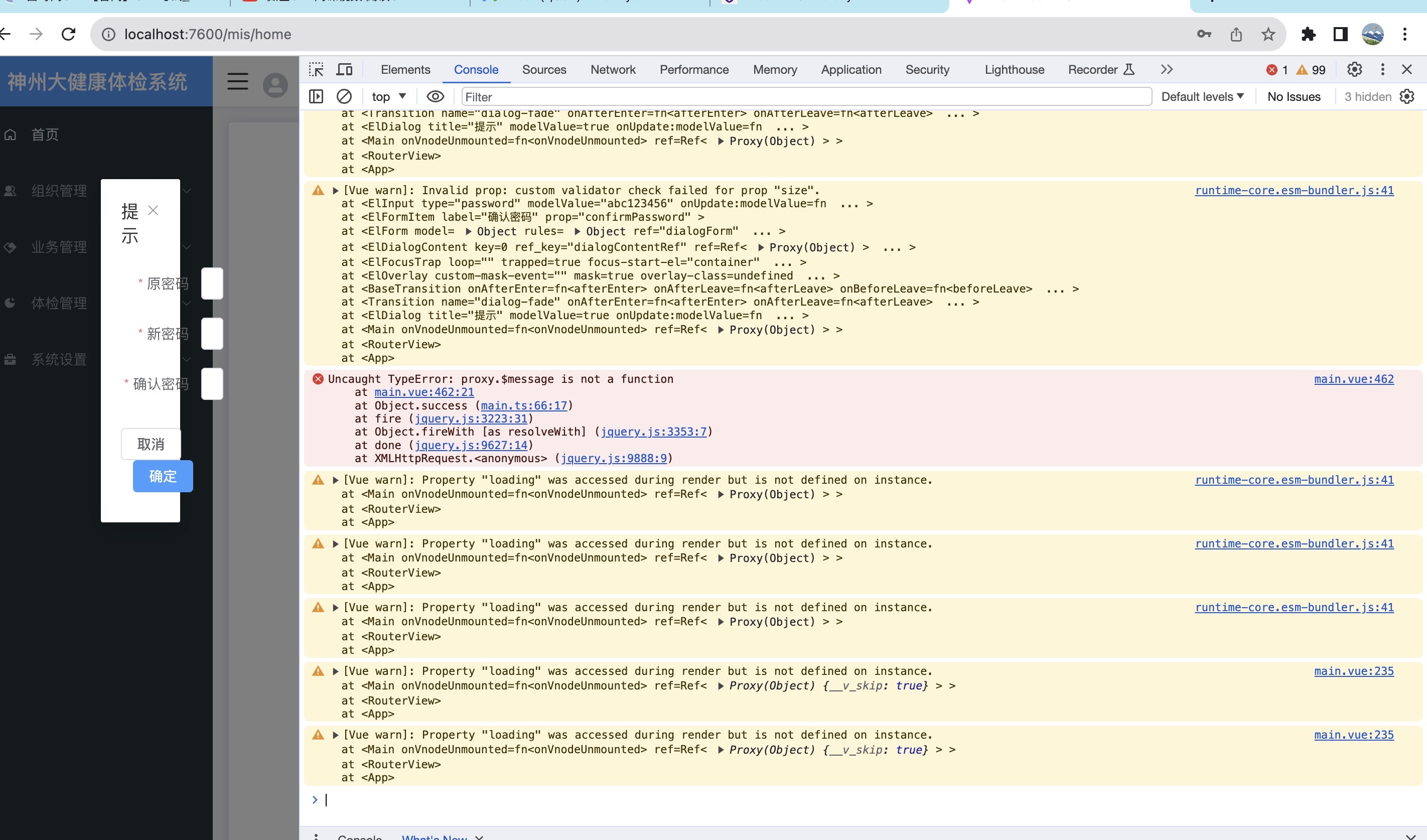This screenshot has height=840, width=1427.
Task: Switch to the Sources tab
Action: click(544, 70)
